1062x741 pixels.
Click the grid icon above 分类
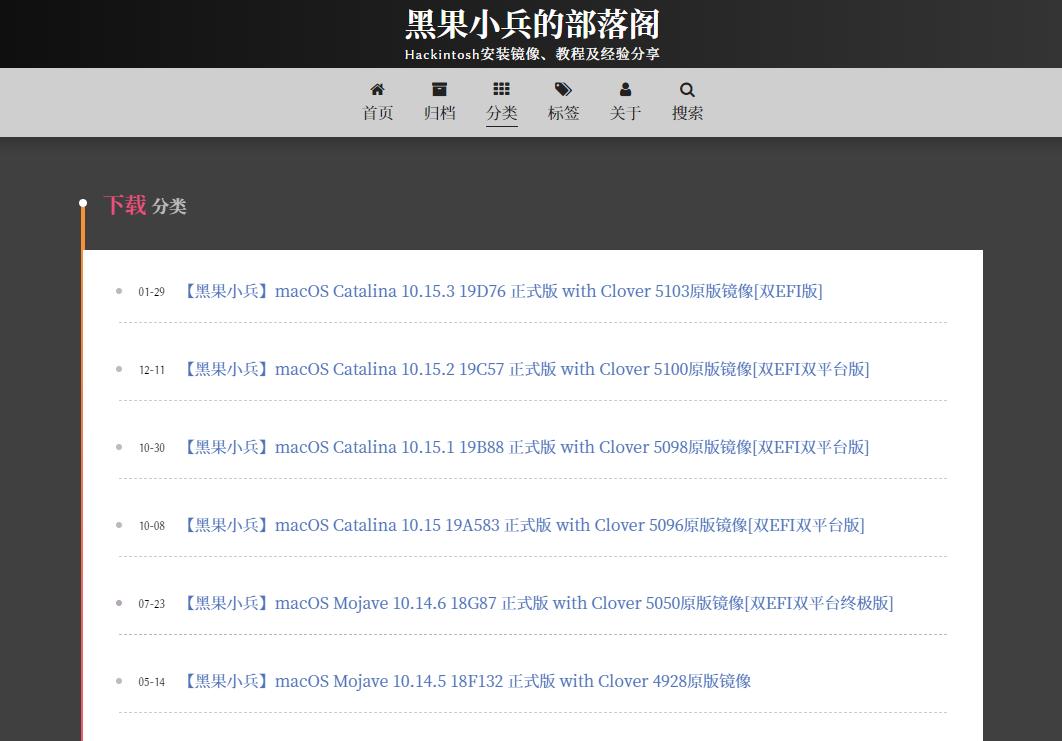pos(501,89)
